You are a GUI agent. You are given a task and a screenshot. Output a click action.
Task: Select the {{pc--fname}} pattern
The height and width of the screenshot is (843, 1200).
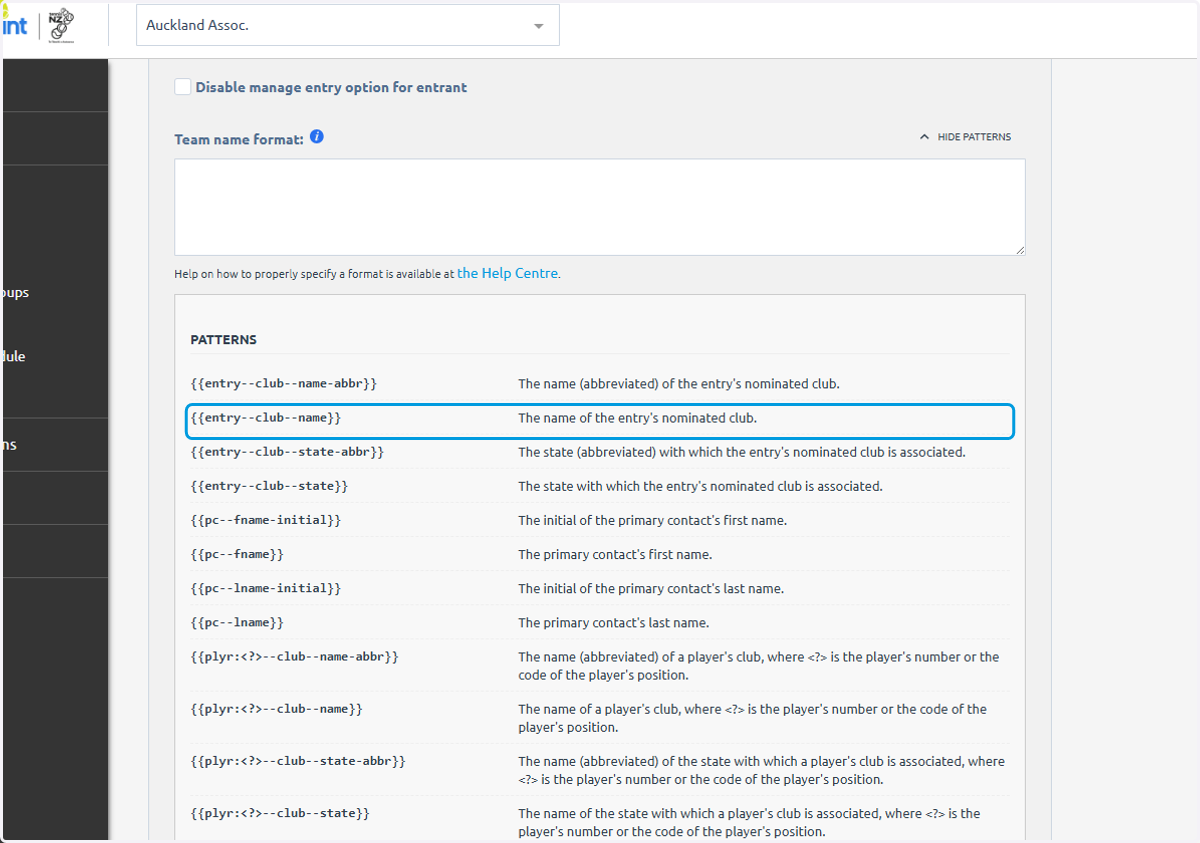click(237, 554)
